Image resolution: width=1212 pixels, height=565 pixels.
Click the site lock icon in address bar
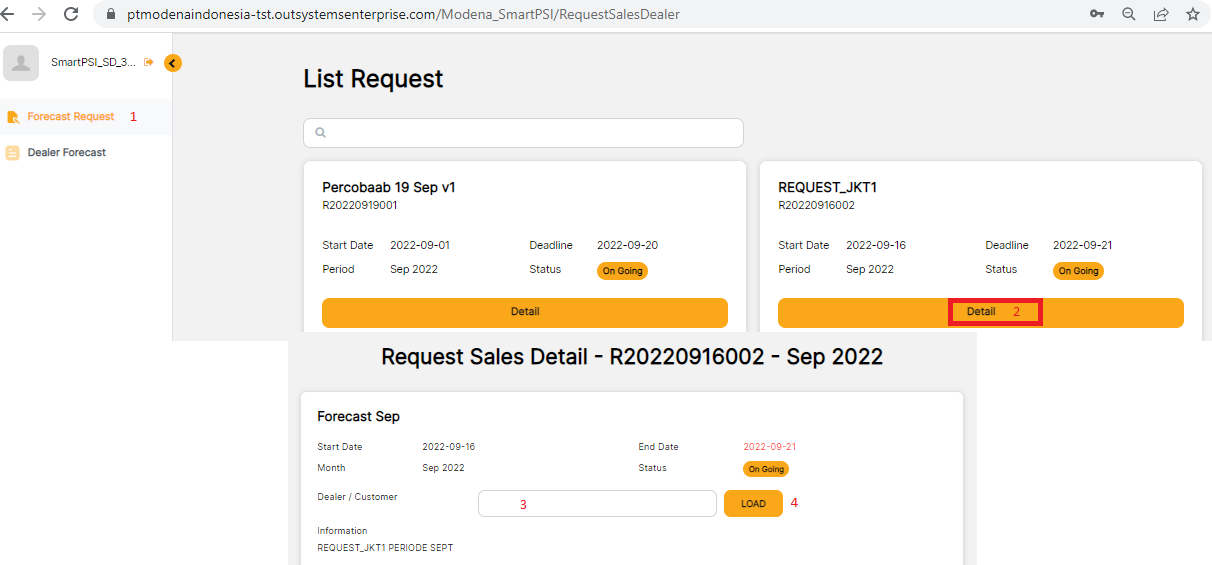[110, 15]
